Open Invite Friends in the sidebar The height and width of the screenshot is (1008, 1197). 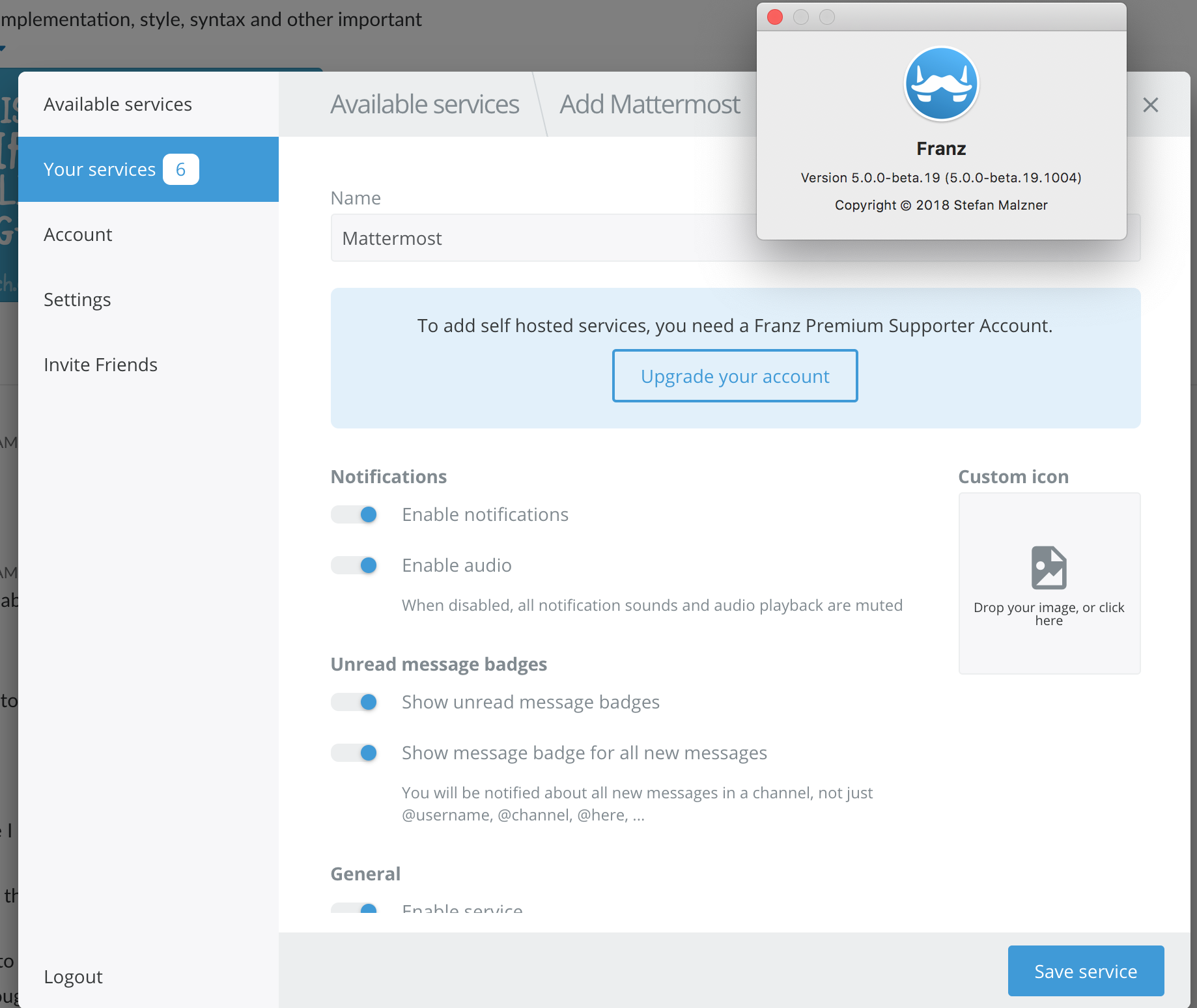click(x=148, y=365)
